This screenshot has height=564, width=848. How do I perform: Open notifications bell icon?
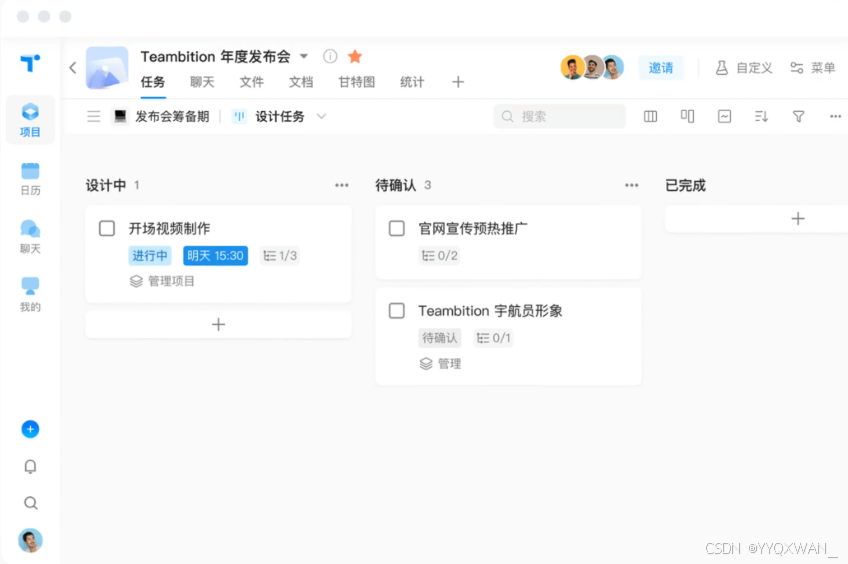click(30, 466)
